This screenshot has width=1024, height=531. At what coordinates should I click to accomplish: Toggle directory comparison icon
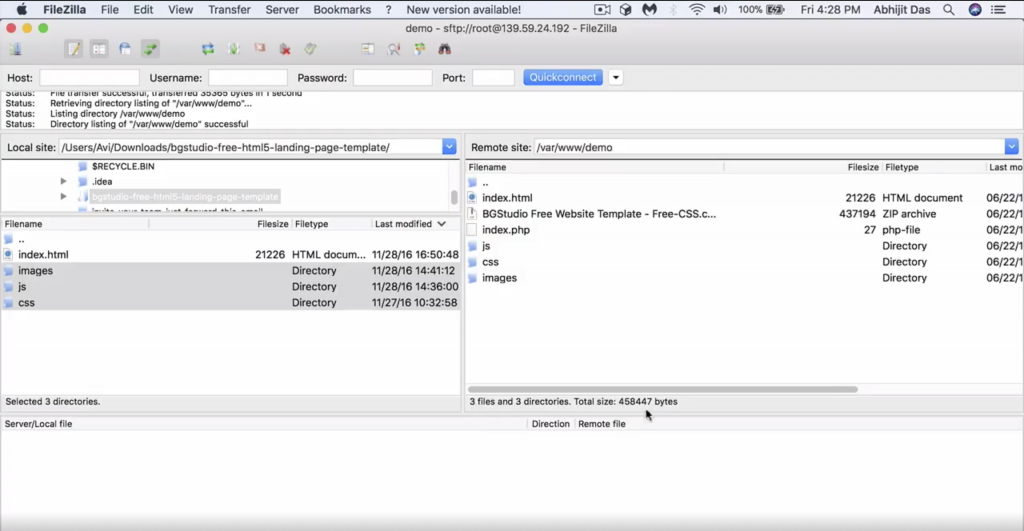[x=394, y=49]
